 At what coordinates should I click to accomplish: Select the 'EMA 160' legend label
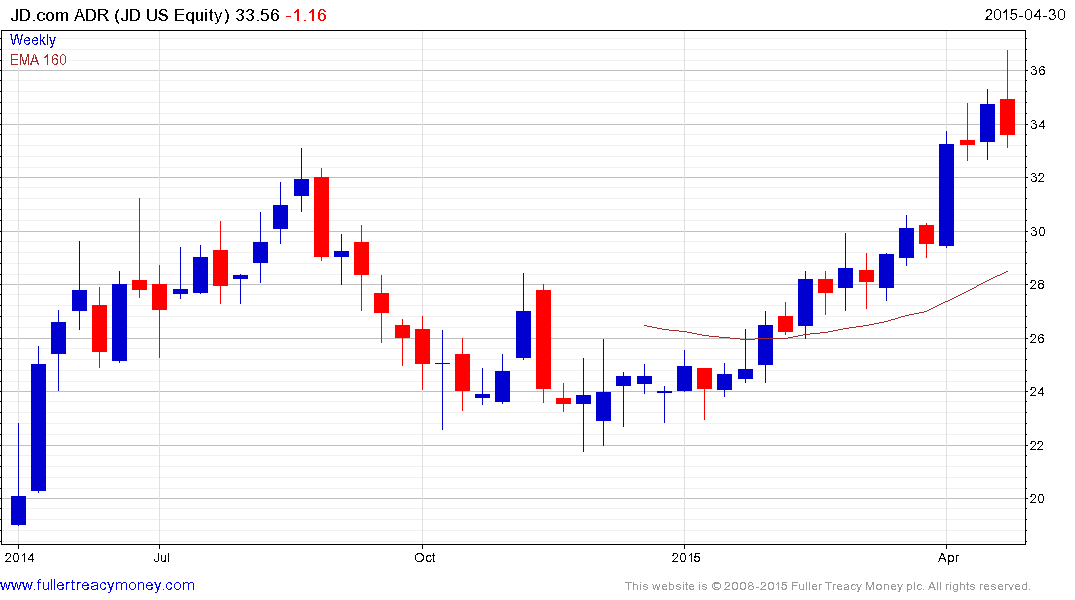38,60
